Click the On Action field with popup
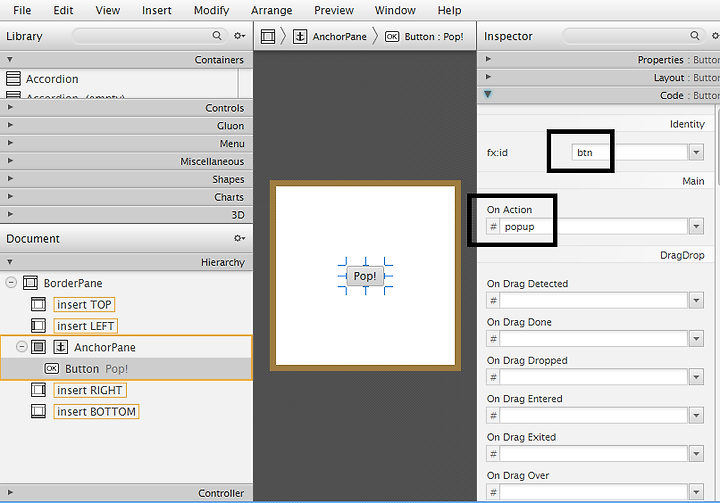The width and height of the screenshot is (720, 503). click(594, 226)
